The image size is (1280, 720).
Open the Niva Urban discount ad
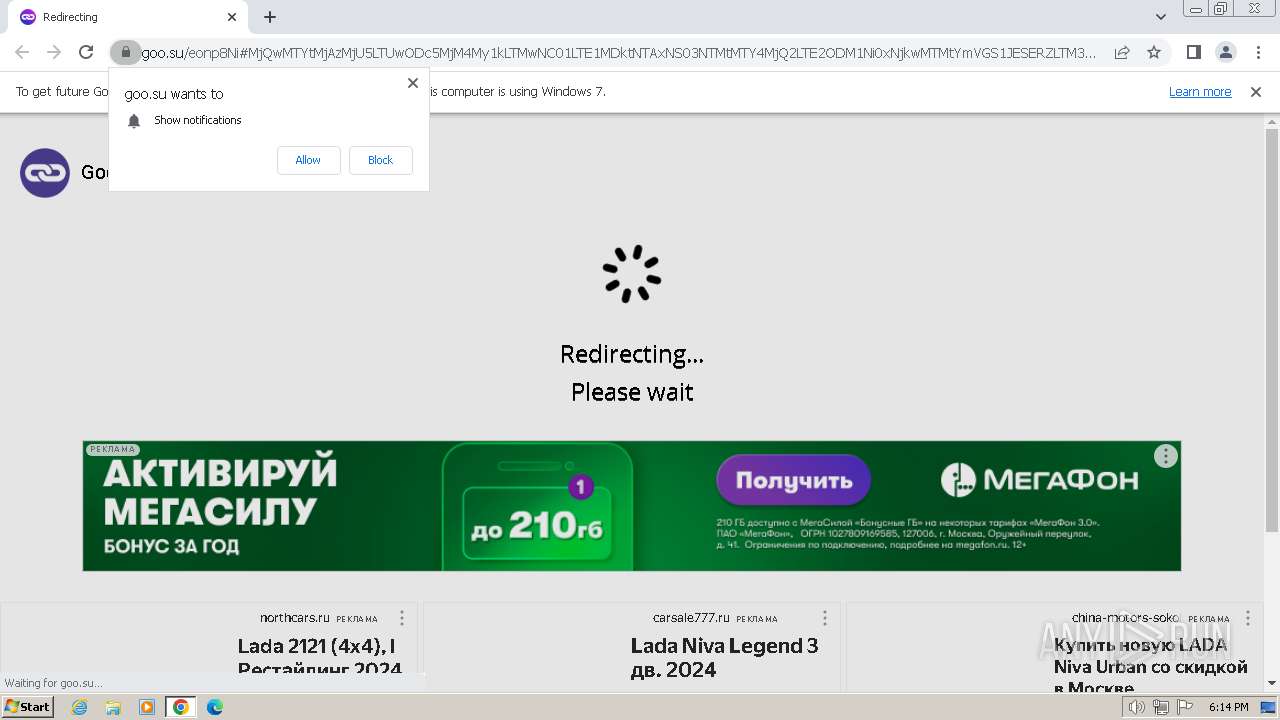click(1151, 665)
